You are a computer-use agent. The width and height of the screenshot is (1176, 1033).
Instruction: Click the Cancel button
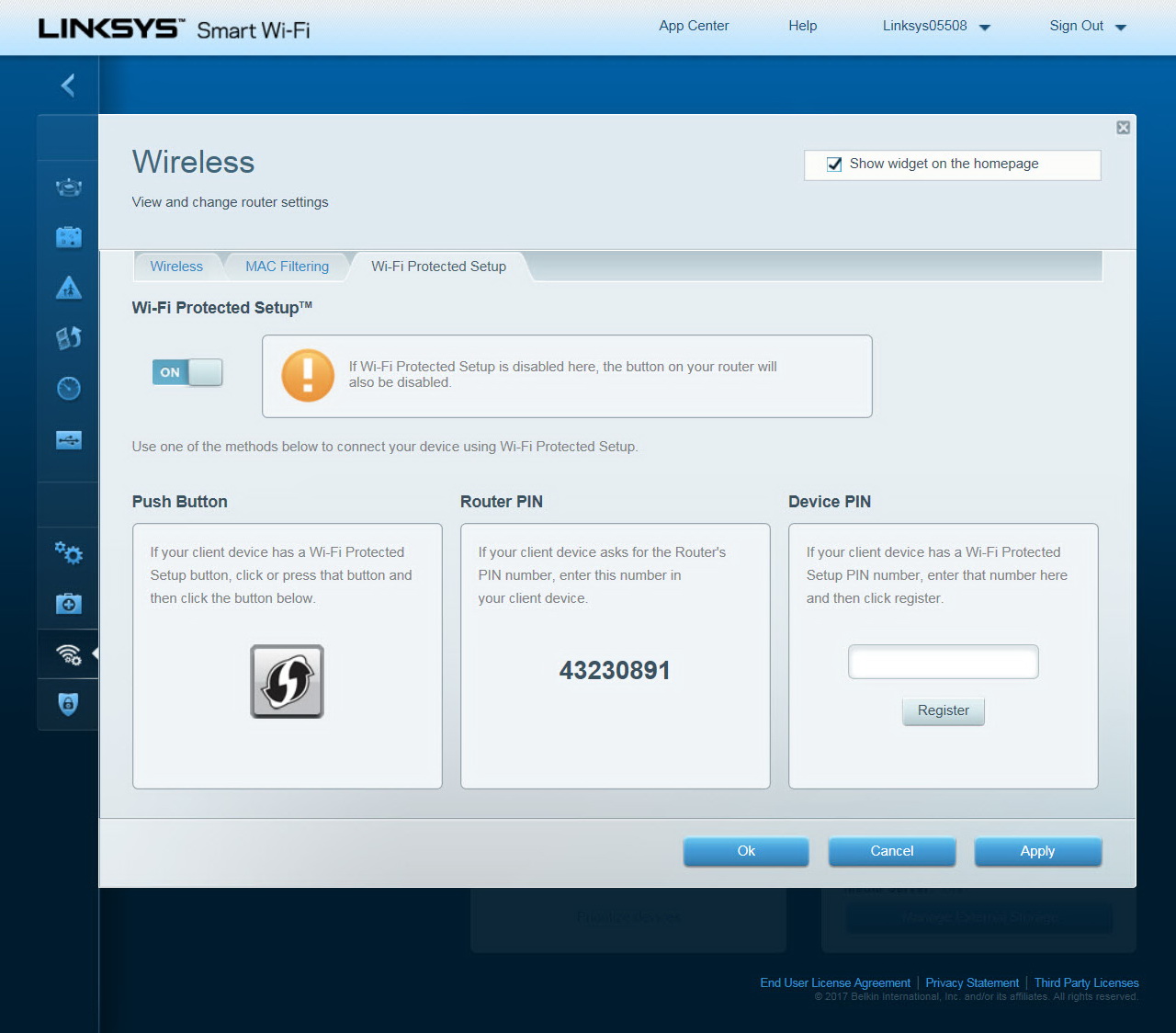(x=892, y=851)
